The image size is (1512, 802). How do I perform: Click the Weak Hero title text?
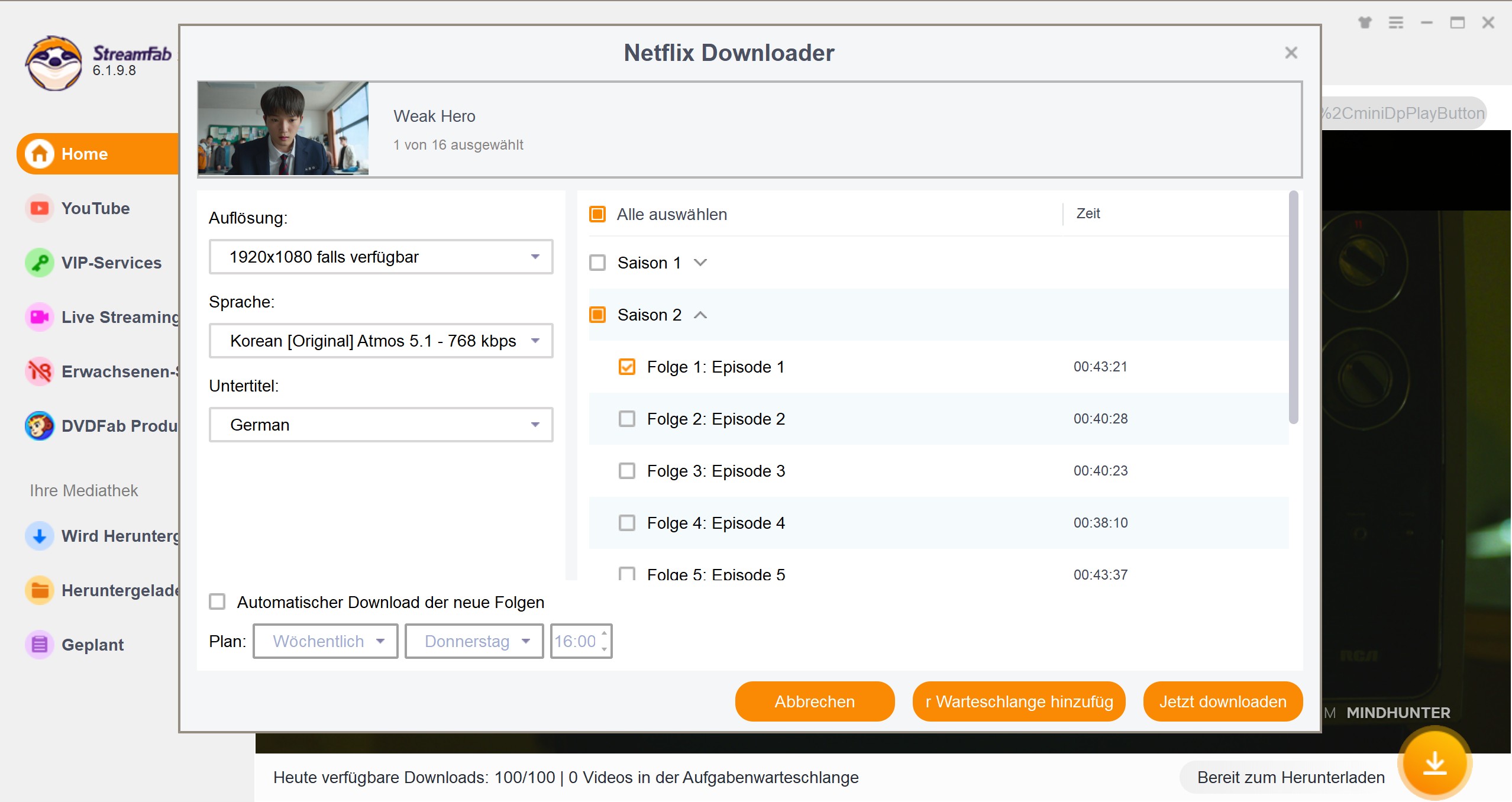coord(435,116)
